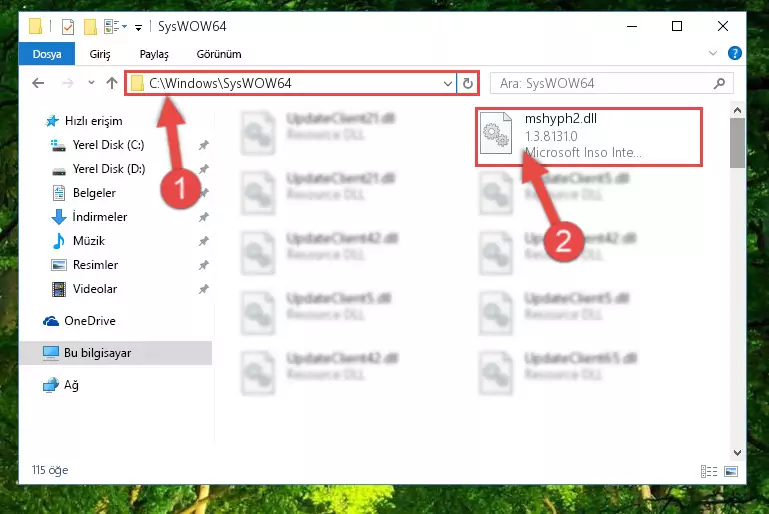Image resolution: width=769 pixels, height=514 pixels.
Task: Click the Microsoft Inso Inte... description text
Action: coord(583,153)
